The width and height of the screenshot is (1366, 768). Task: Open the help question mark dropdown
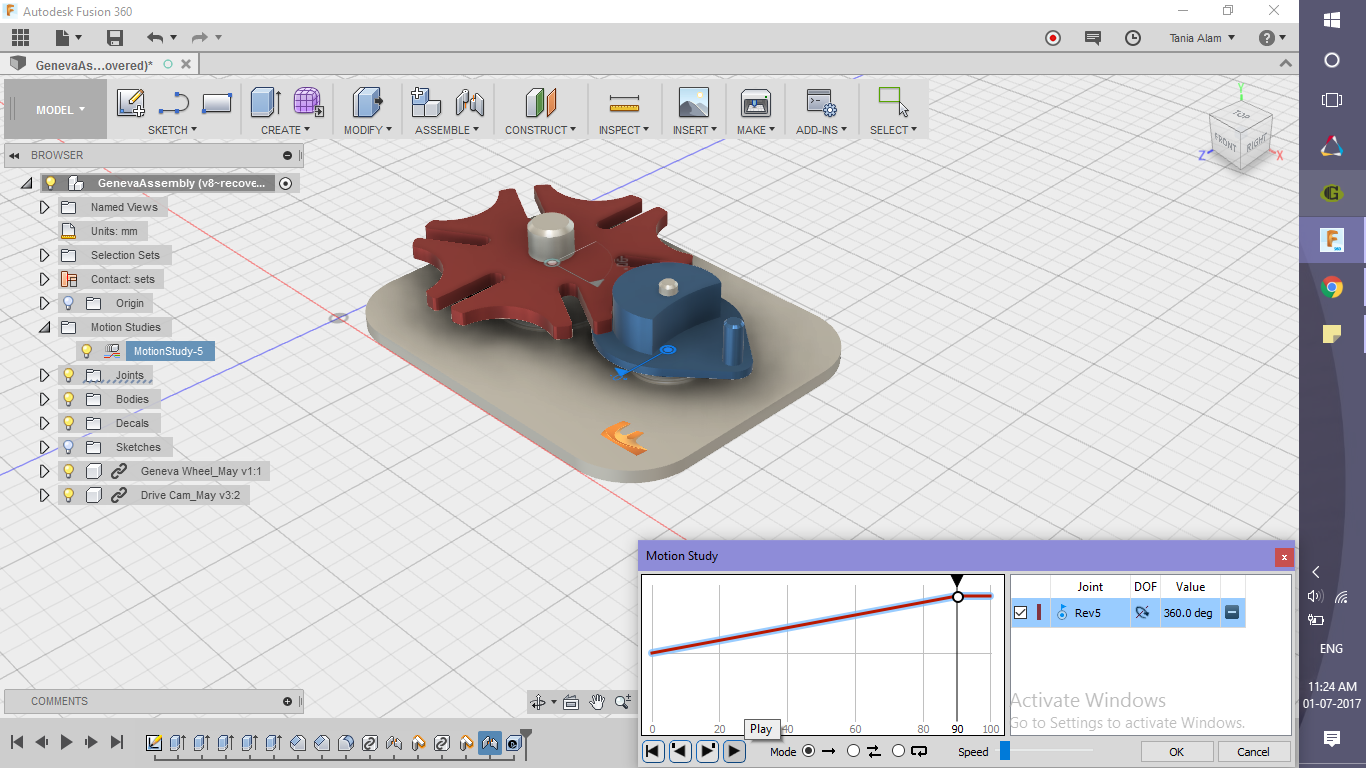point(1272,38)
